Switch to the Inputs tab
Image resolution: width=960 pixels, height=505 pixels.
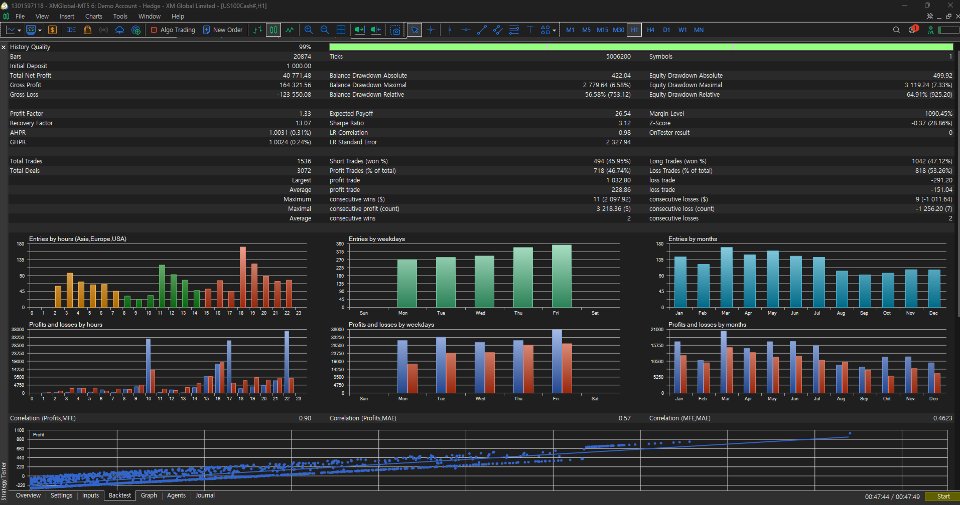click(x=91, y=495)
